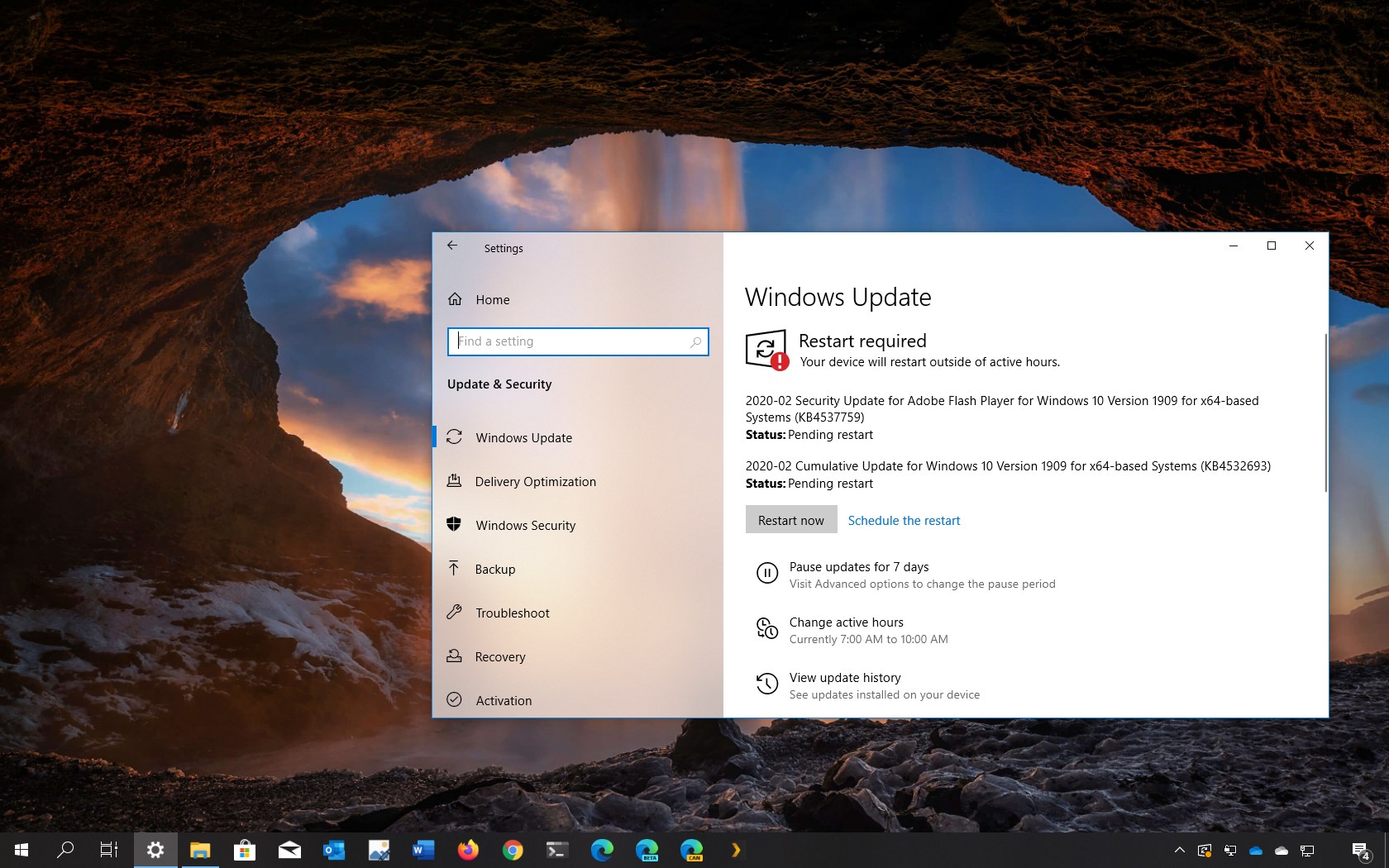Click the search magnifier icon in Settings

(695, 341)
